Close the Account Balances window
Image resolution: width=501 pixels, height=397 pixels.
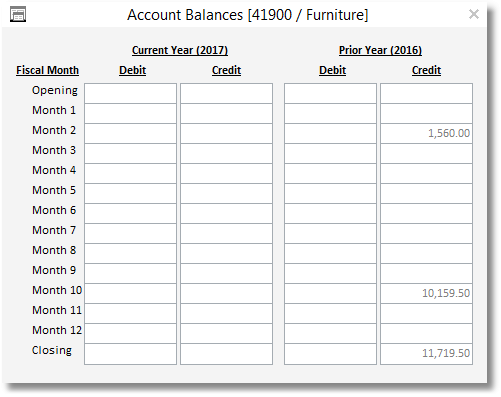point(474,14)
